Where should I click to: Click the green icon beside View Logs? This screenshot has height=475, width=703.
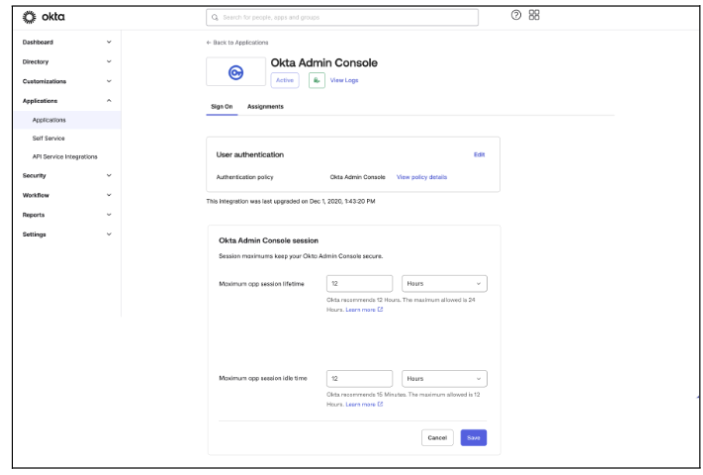tap(316, 81)
